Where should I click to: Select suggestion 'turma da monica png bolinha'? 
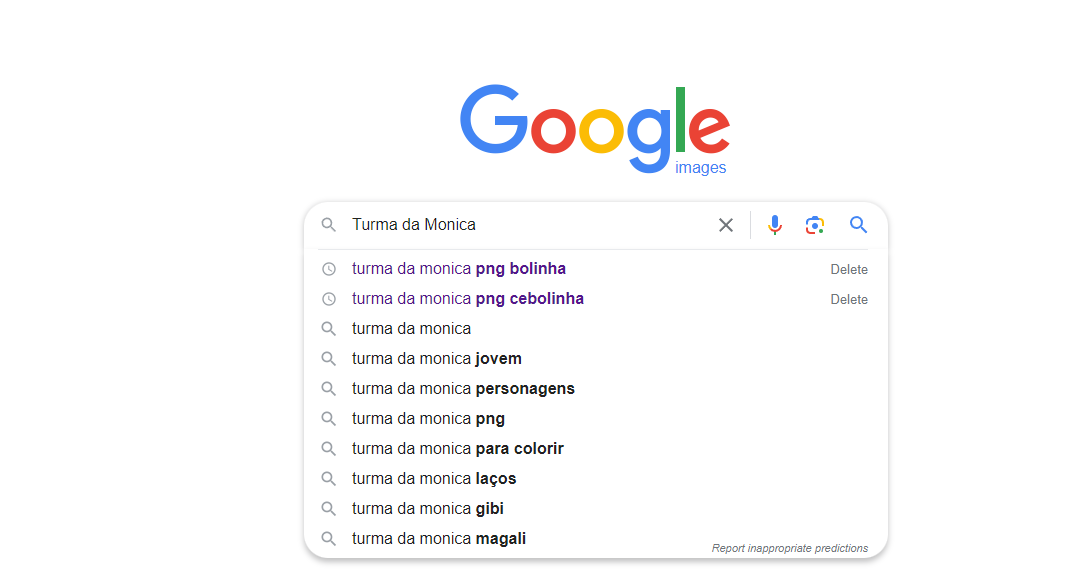coord(459,269)
